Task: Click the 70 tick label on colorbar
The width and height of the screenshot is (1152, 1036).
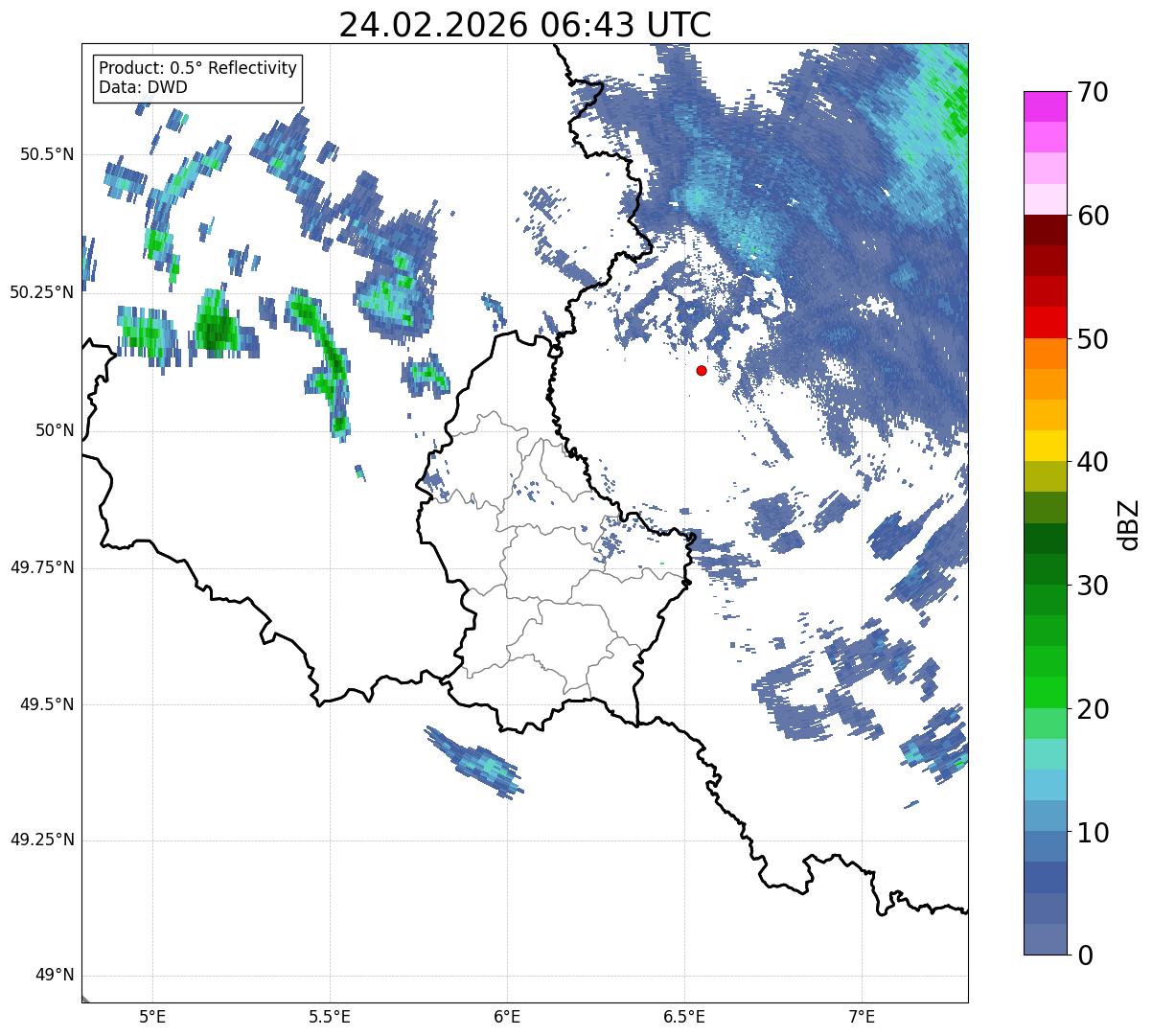Action: [1093, 92]
